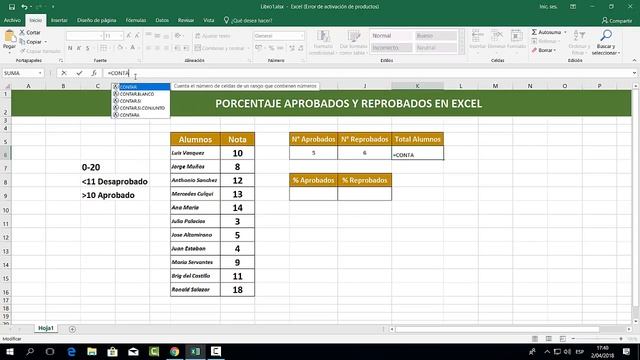Select CONTAR.SI from autocomplete list
Viewport: 640px width, 360px height.
click(140, 101)
